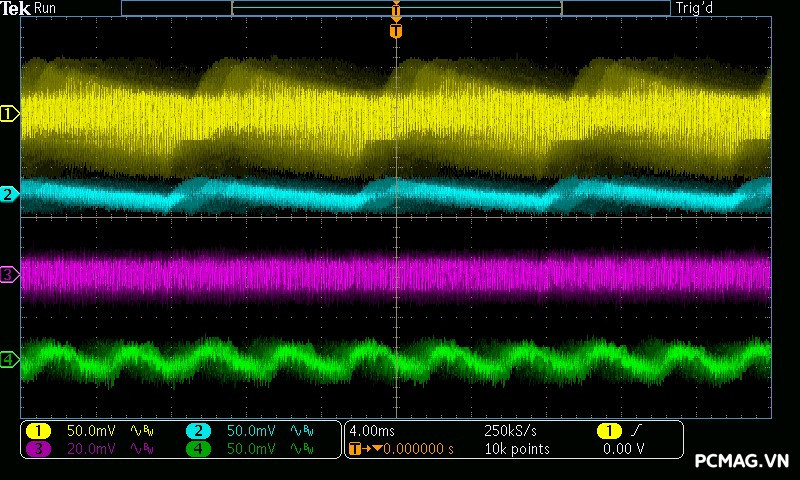
Task: Click the trigger source channel 1 badge
Action: (x=608, y=431)
